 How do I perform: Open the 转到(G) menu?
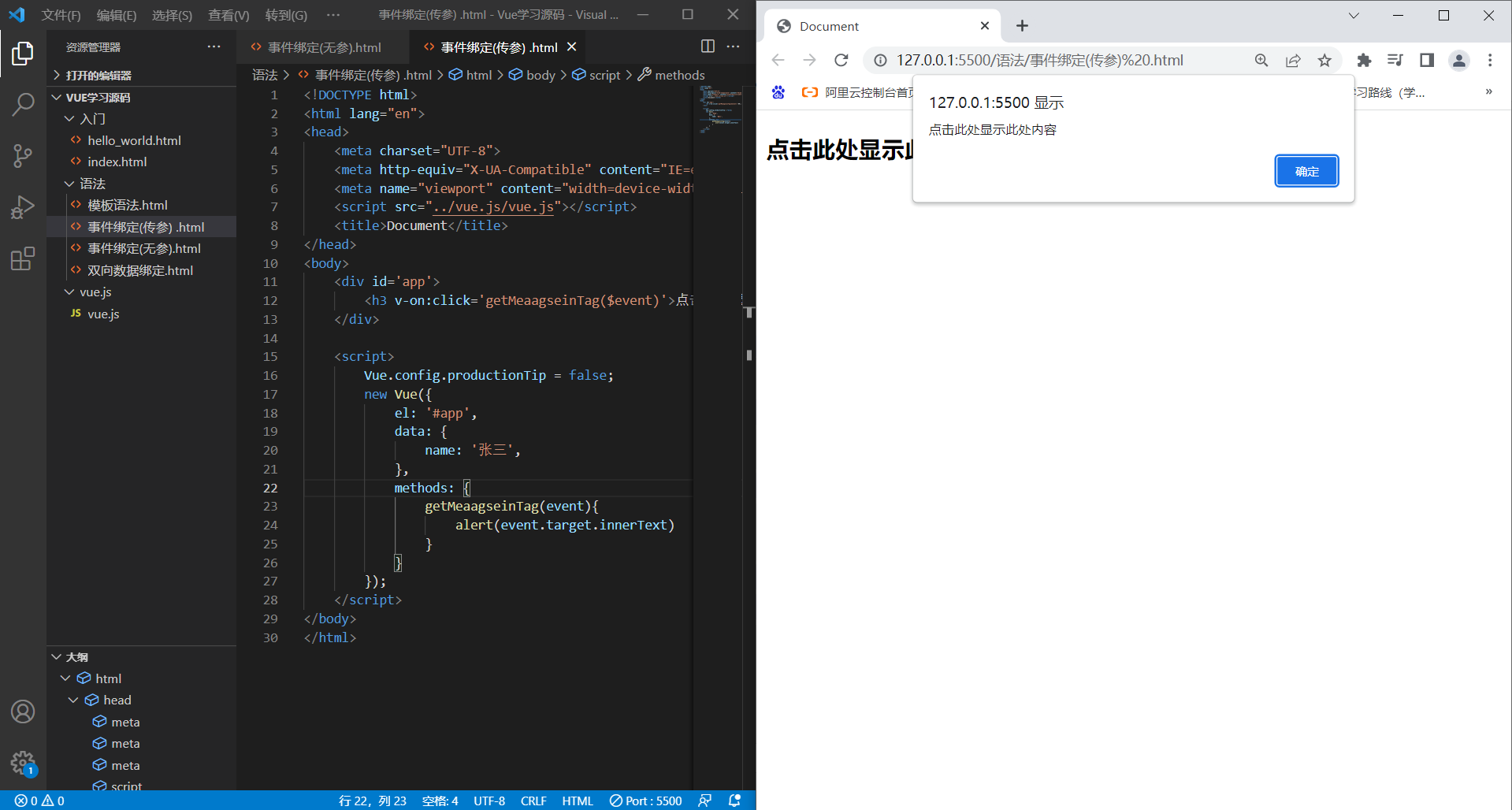pos(286,15)
